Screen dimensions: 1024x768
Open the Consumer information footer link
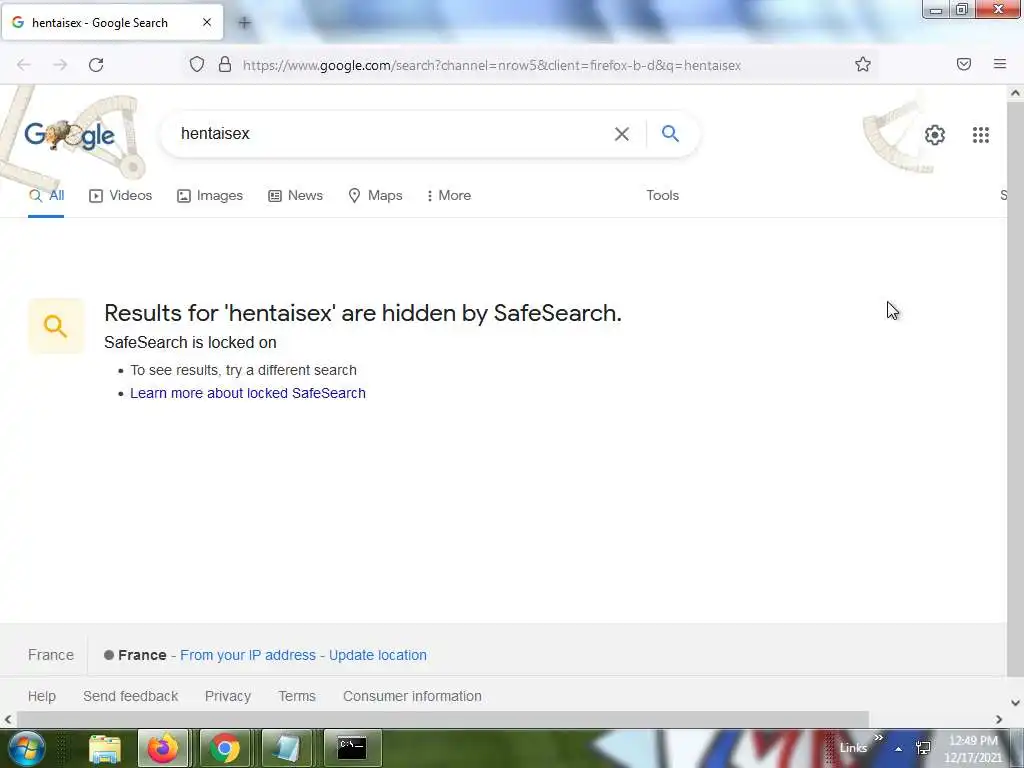(412, 696)
